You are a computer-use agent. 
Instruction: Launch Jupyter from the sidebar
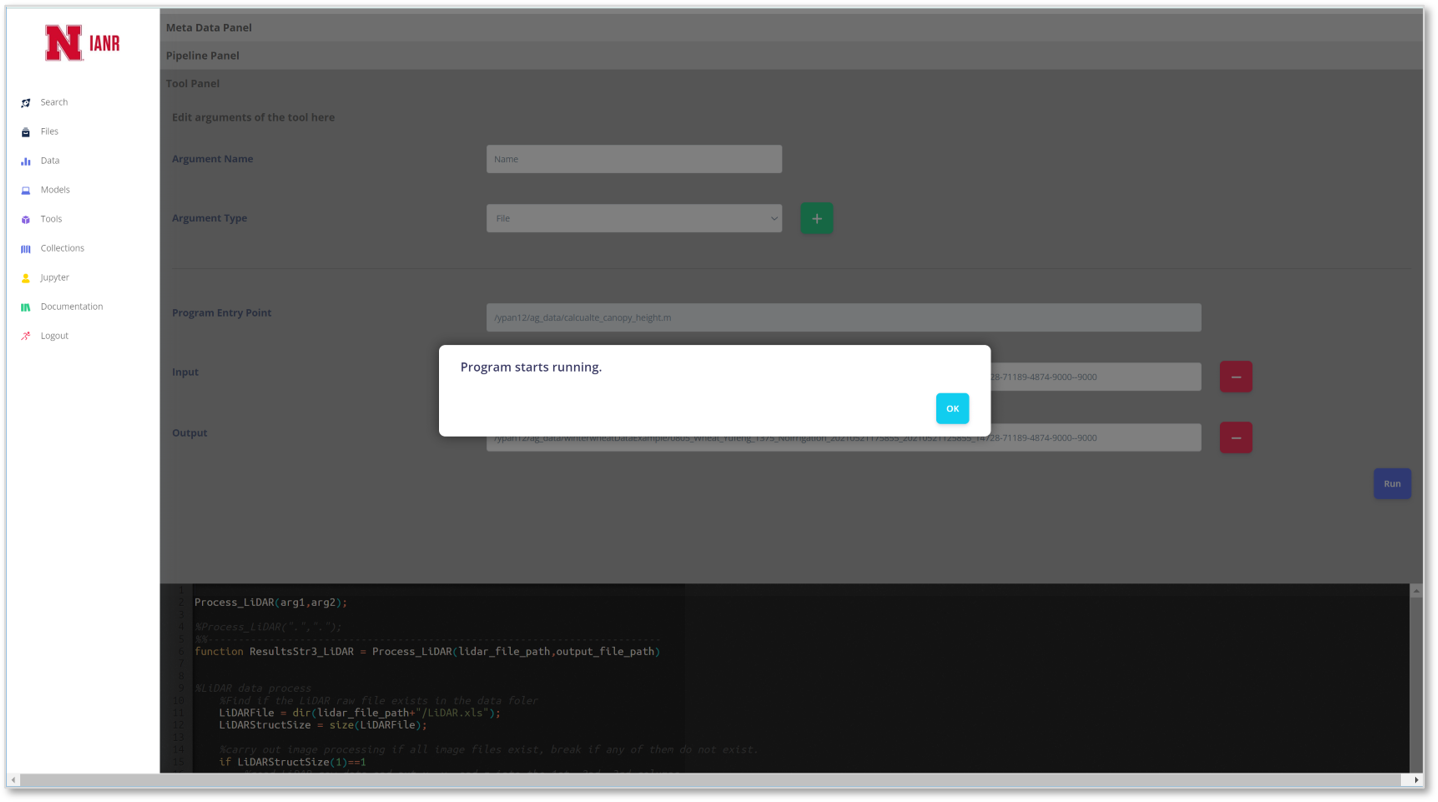click(x=55, y=277)
